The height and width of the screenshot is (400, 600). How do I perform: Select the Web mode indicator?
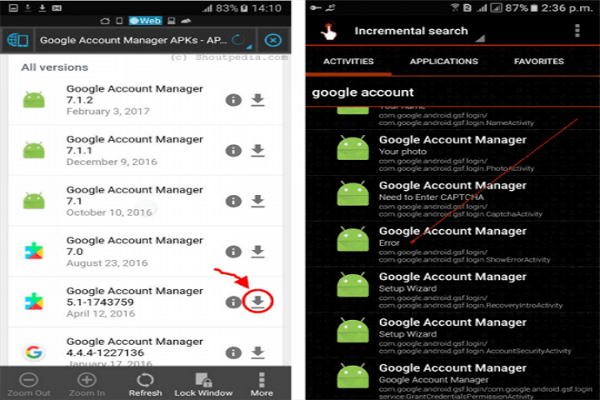click(145, 21)
